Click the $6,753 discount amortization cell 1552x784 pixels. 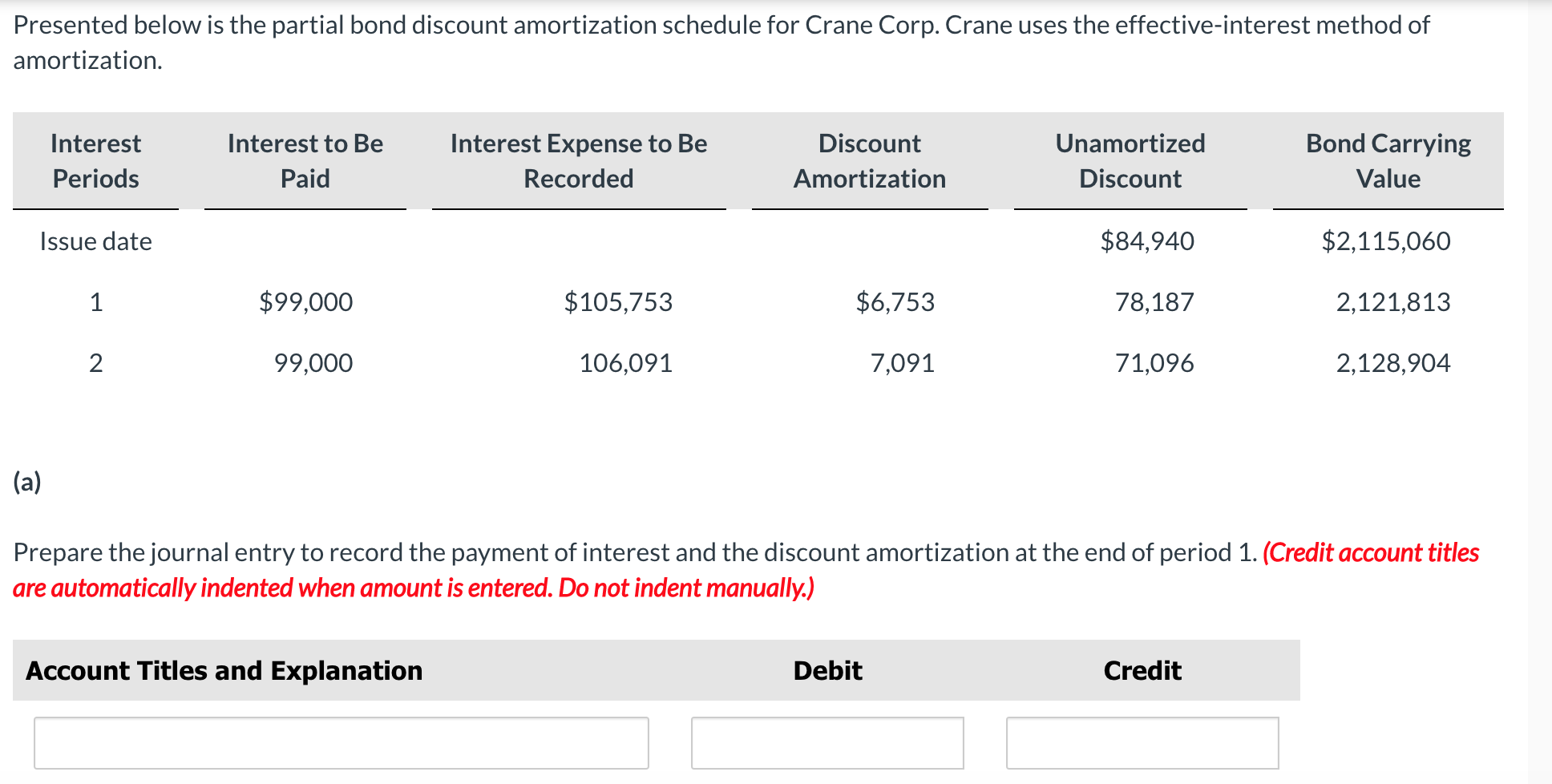[x=894, y=302]
